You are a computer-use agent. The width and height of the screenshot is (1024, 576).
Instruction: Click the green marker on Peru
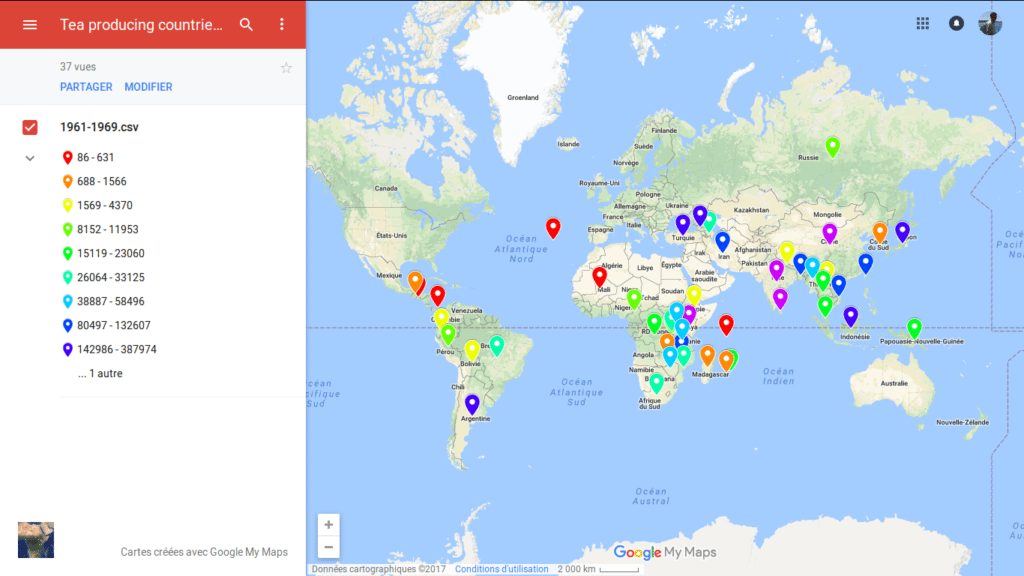[x=448, y=334]
